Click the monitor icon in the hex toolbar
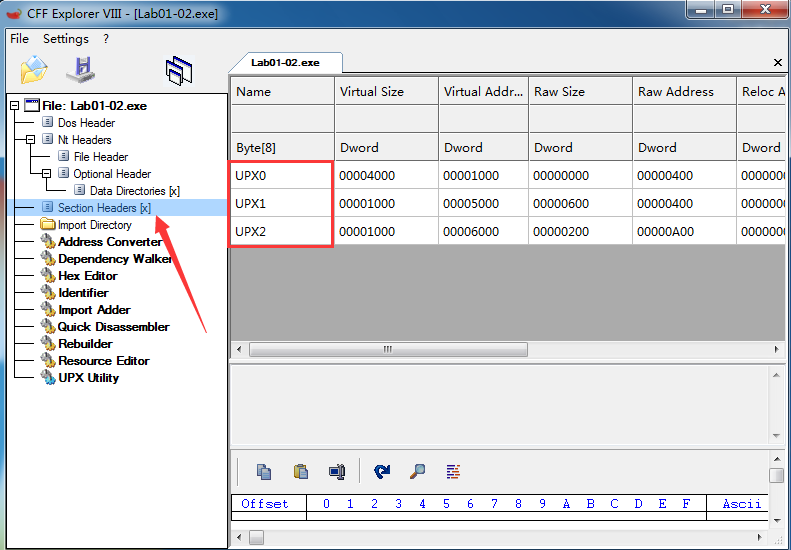Image resolution: width=791 pixels, height=550 pixels. point(337,471)
